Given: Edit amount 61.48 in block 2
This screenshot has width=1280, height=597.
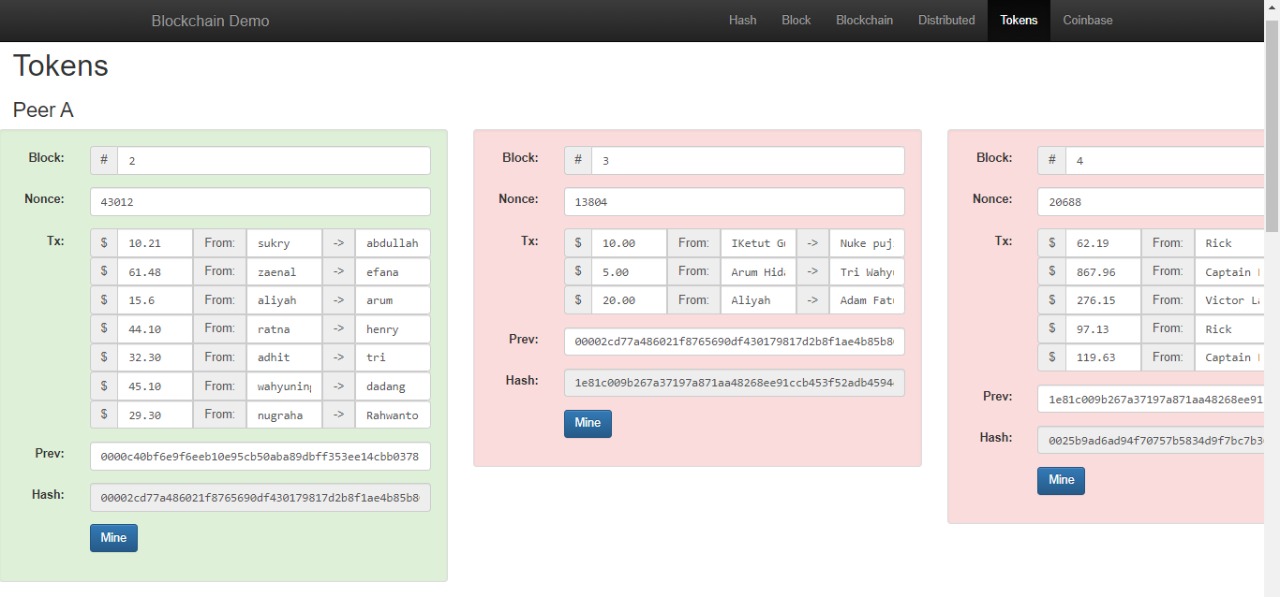Looking at the screenshot, I should 155,272.
